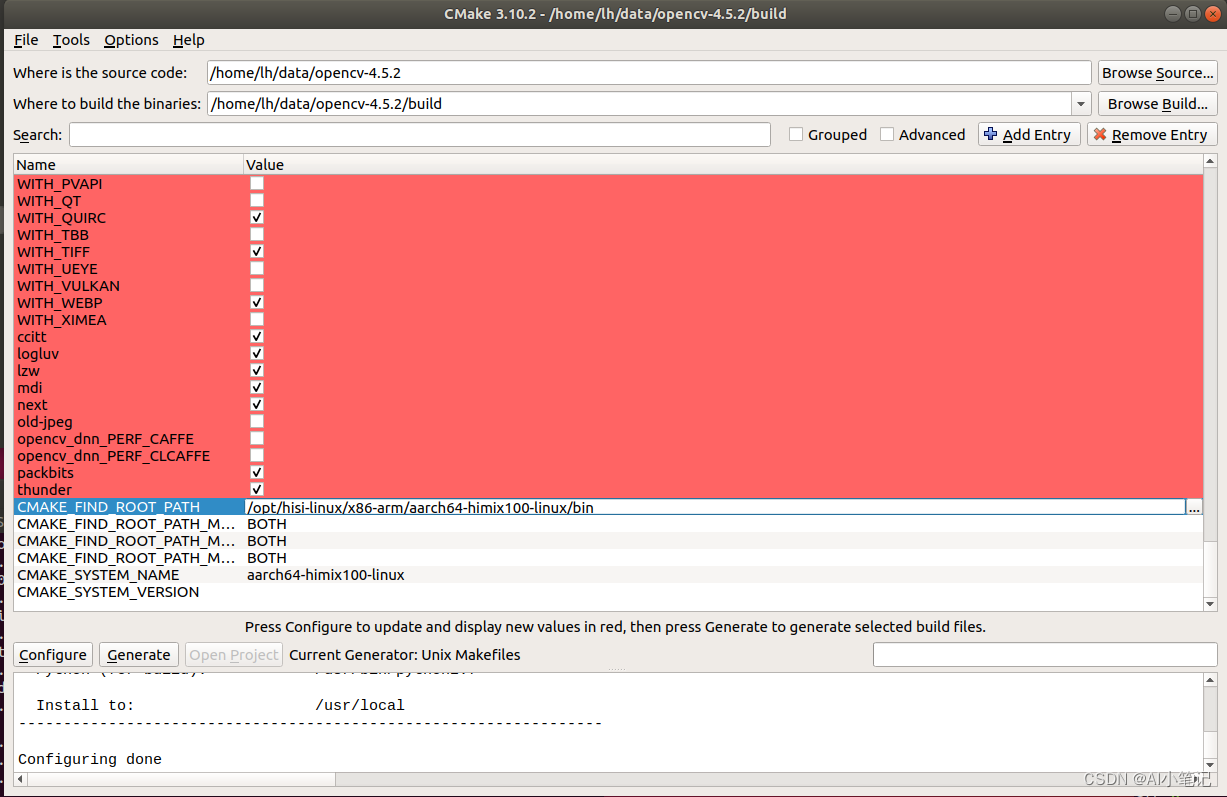Select the WITH_VULKAN entry name
The height and width of the screenshot is (797, 1227).
[68, 286]
